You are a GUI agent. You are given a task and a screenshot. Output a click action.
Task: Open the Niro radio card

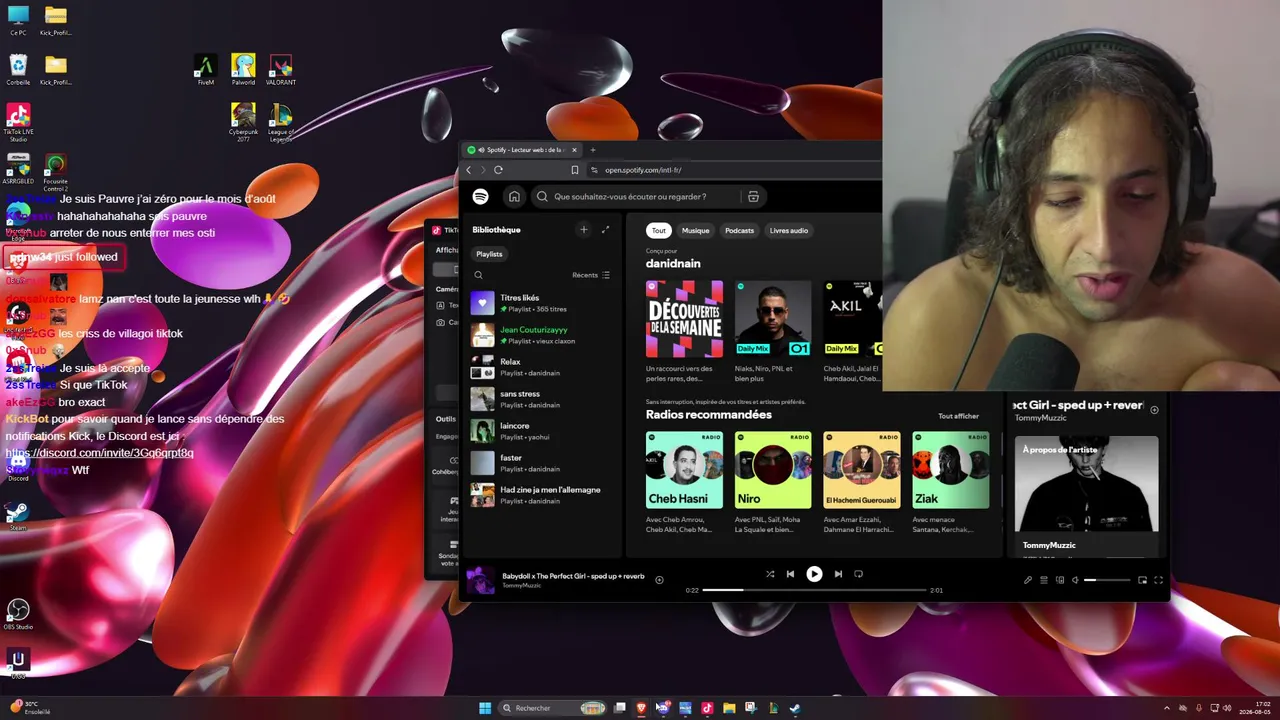point(773,483)
